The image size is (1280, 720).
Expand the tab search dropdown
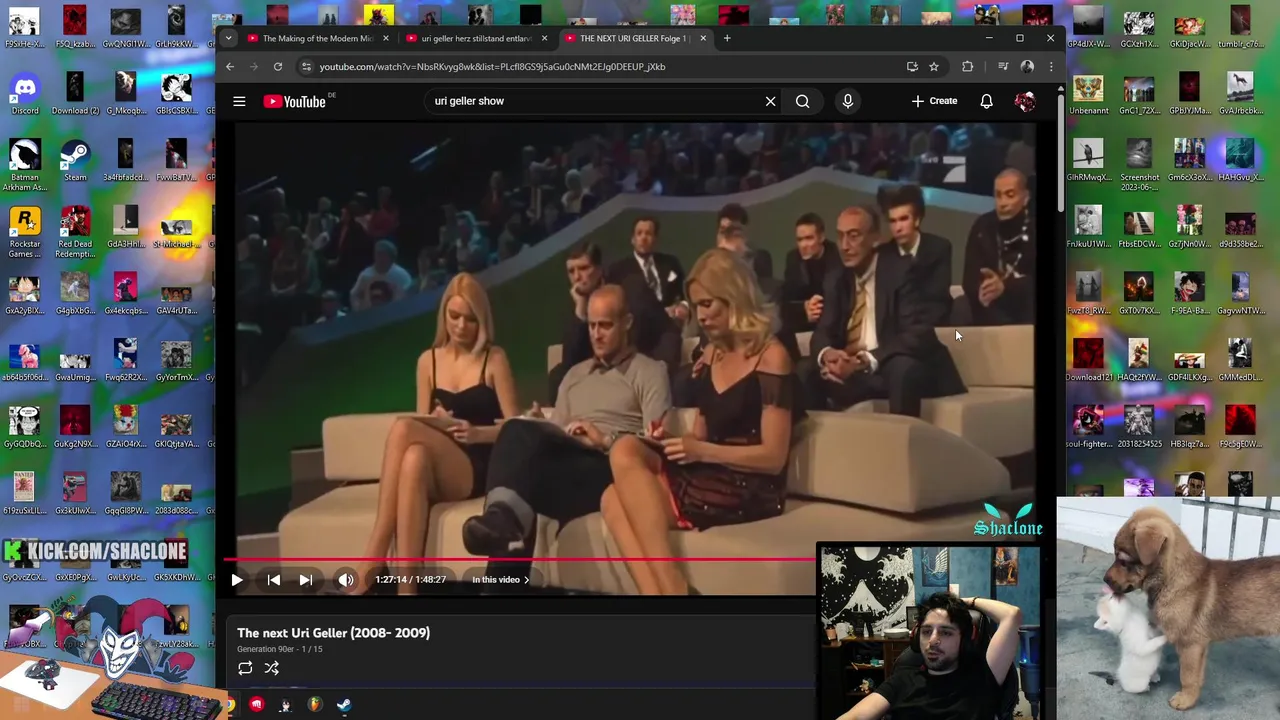pyautogui.click(x=228, y=38)
